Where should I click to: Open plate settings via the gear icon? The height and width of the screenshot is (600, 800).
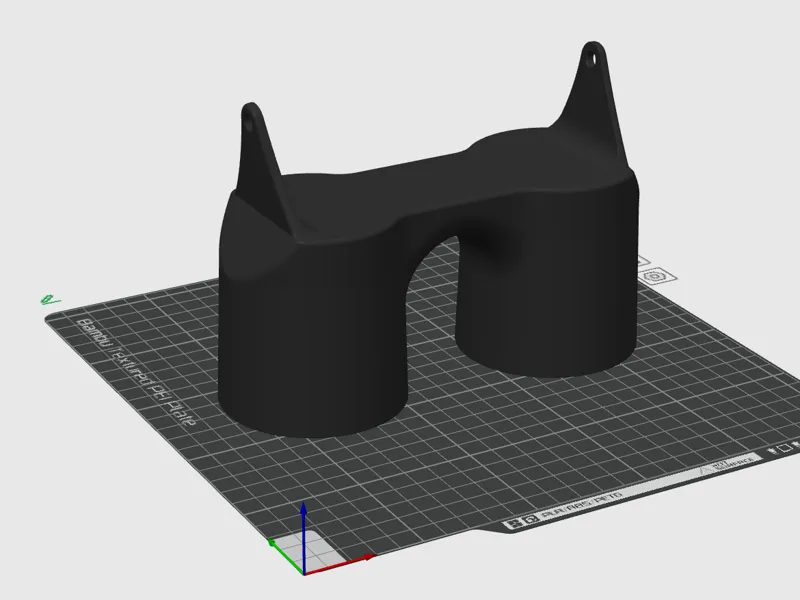655,277
